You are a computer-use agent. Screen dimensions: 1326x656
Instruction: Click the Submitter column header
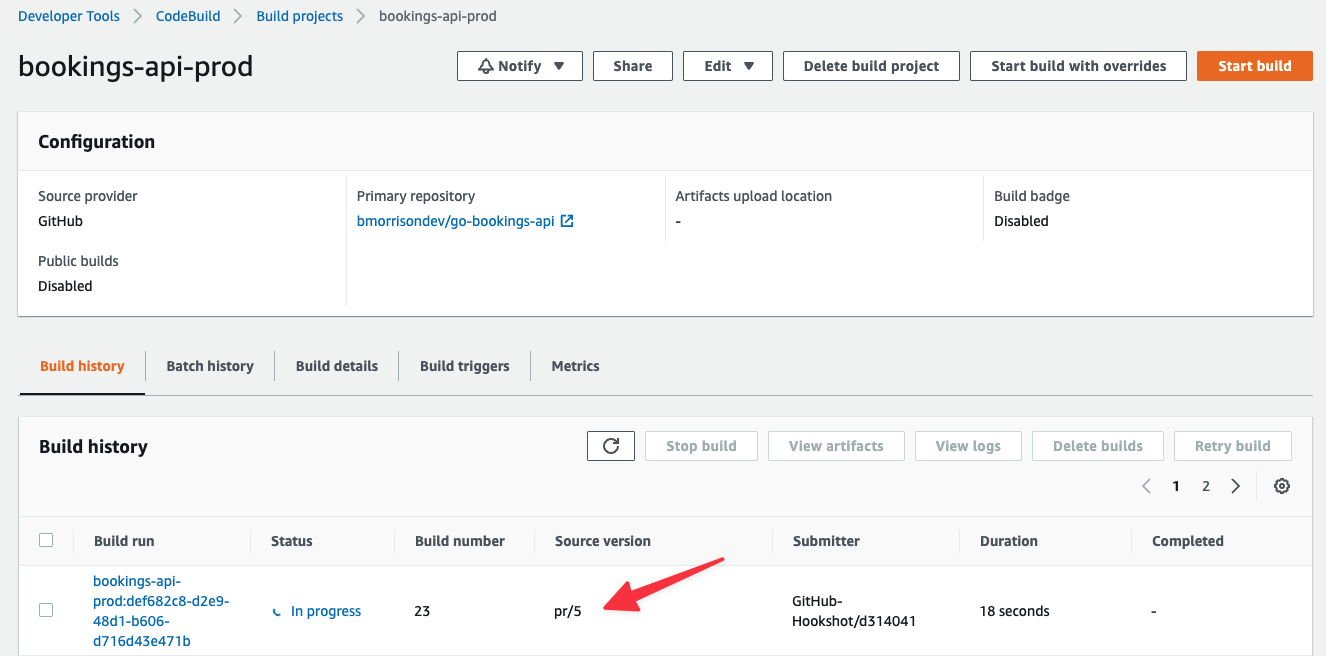[x=826, y=541]
